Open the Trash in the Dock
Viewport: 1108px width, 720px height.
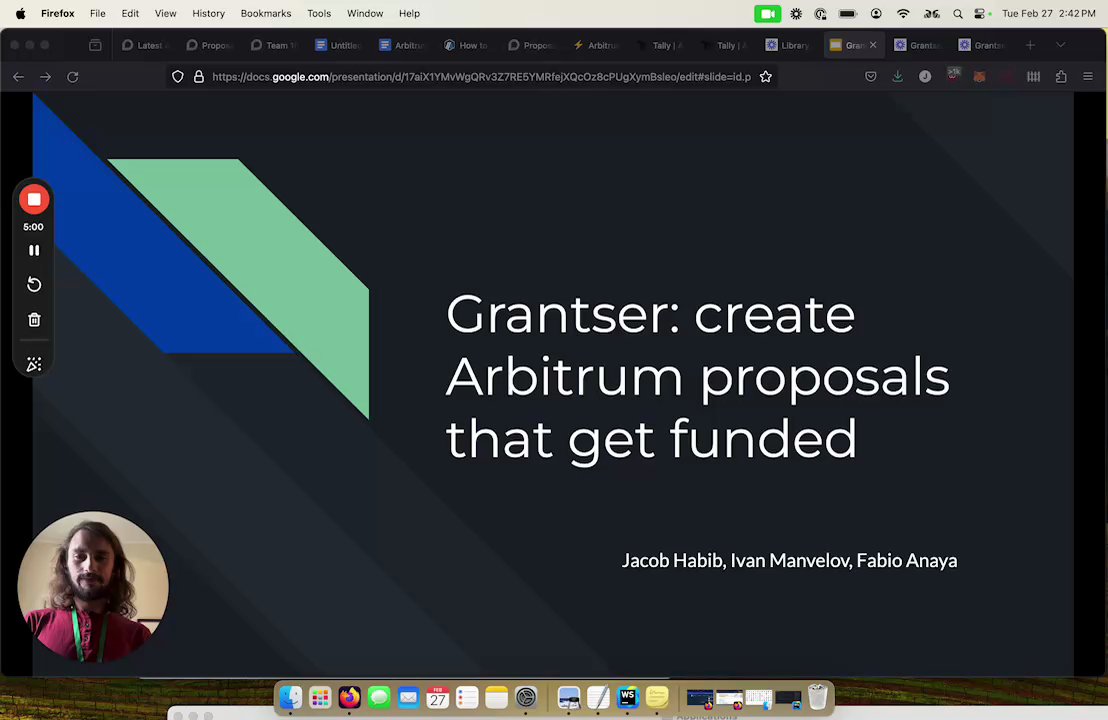click(x=818, y=697)
